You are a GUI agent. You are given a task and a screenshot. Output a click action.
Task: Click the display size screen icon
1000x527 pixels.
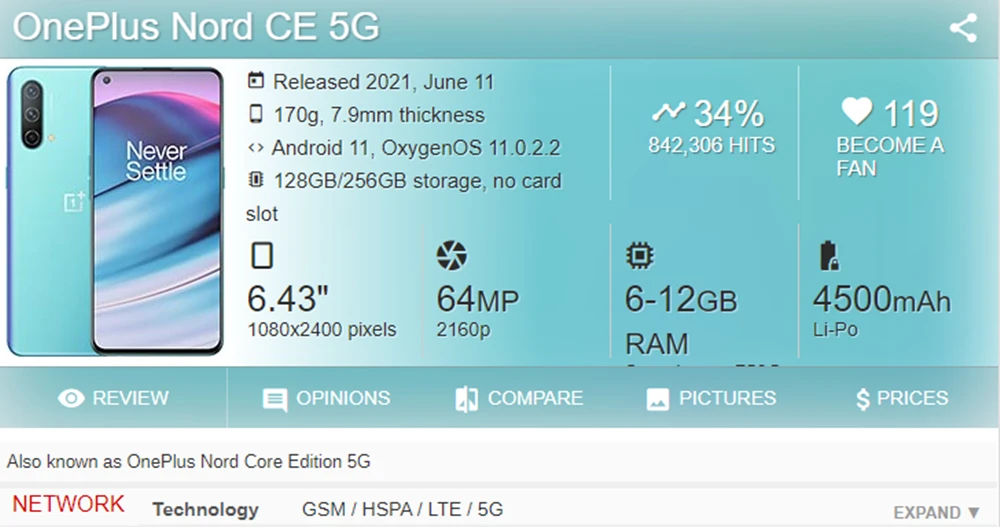click(261, 256)
